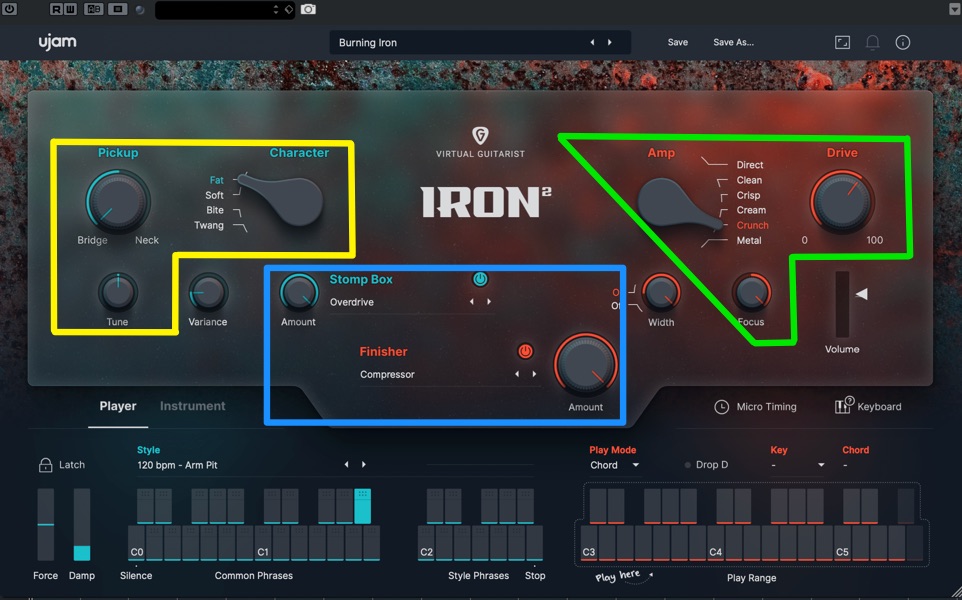
Task: Select the Twang character option
Action: click(x=209, y=225)
